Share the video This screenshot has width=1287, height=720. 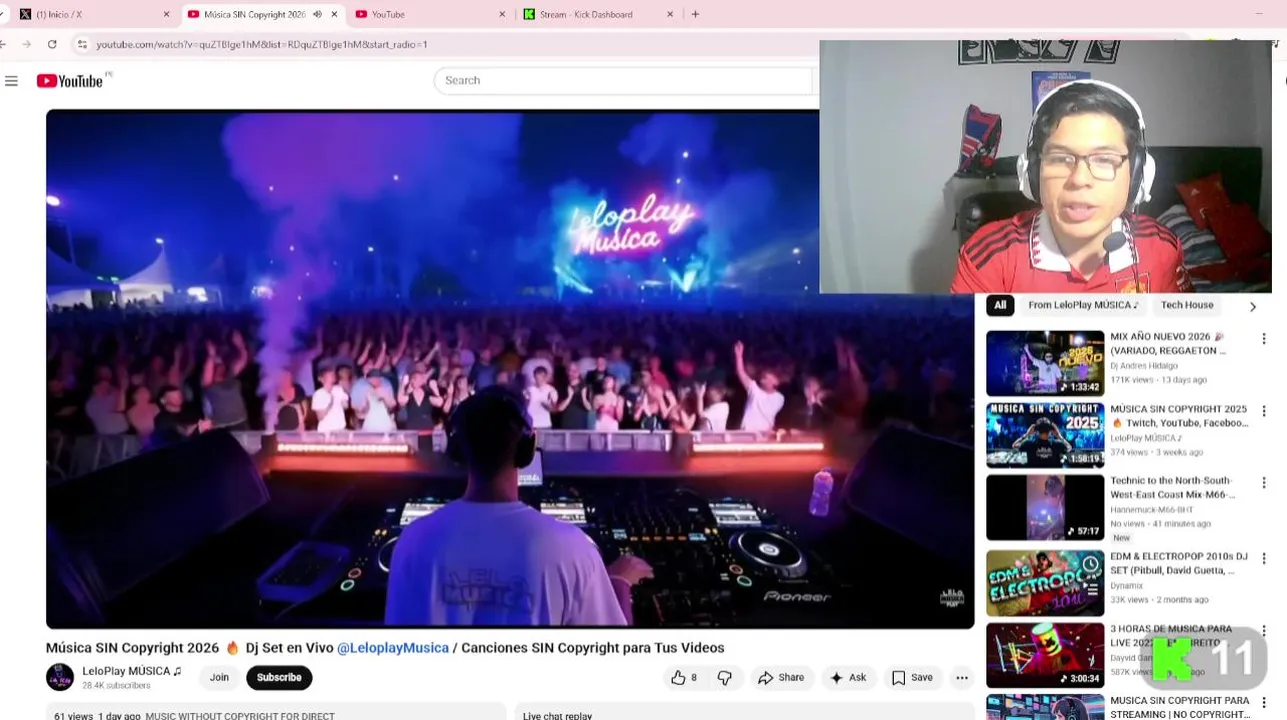tap(781, 678)
